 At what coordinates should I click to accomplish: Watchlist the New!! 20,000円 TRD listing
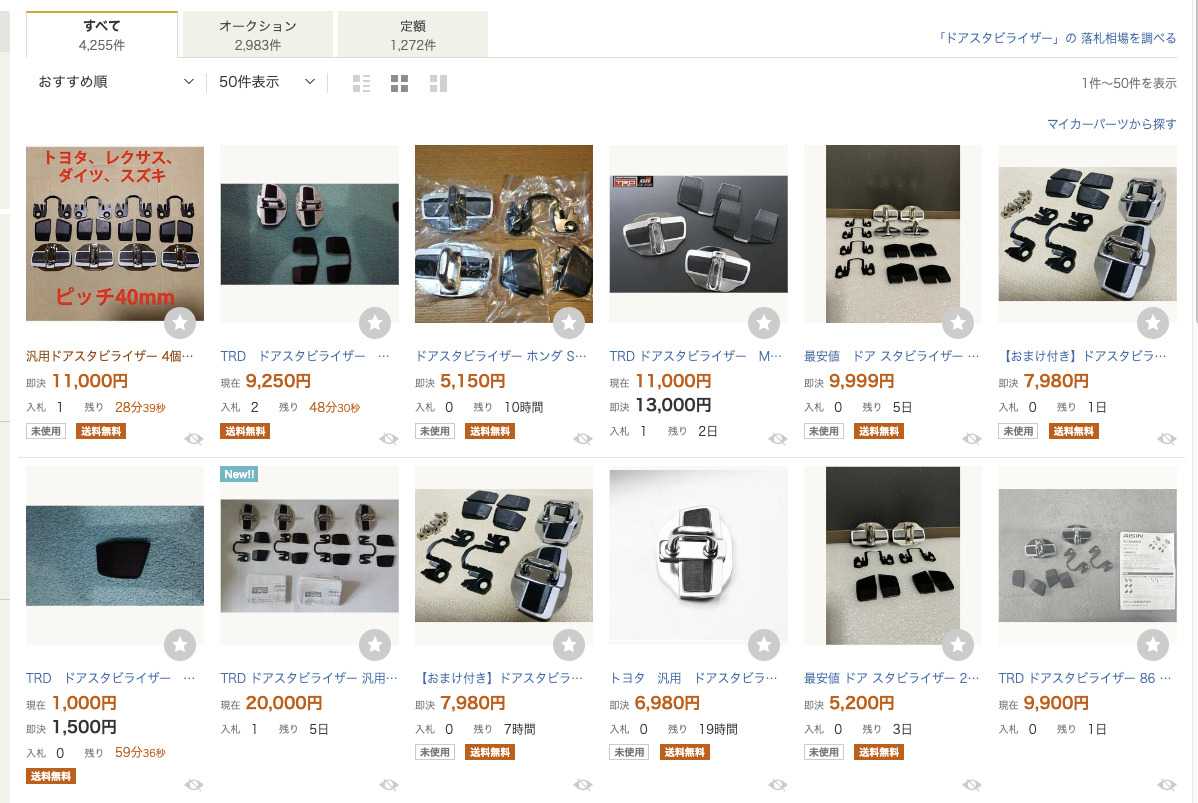[x=375, y=645]
